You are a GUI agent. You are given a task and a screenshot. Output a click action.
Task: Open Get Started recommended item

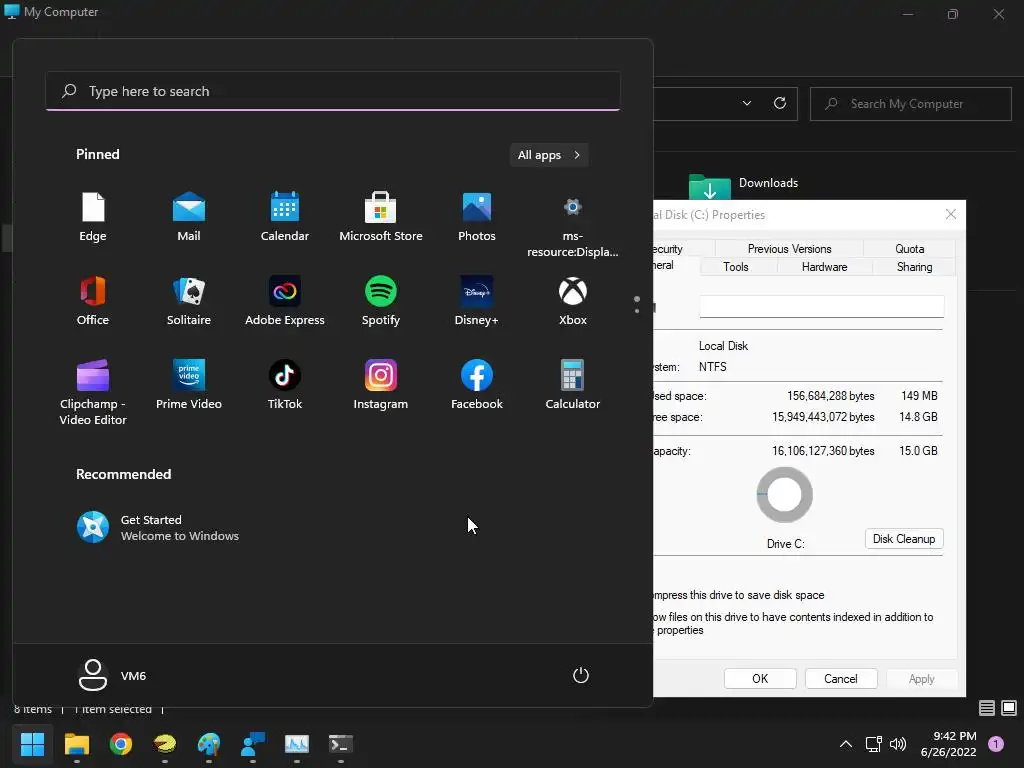tap(158, 528)
